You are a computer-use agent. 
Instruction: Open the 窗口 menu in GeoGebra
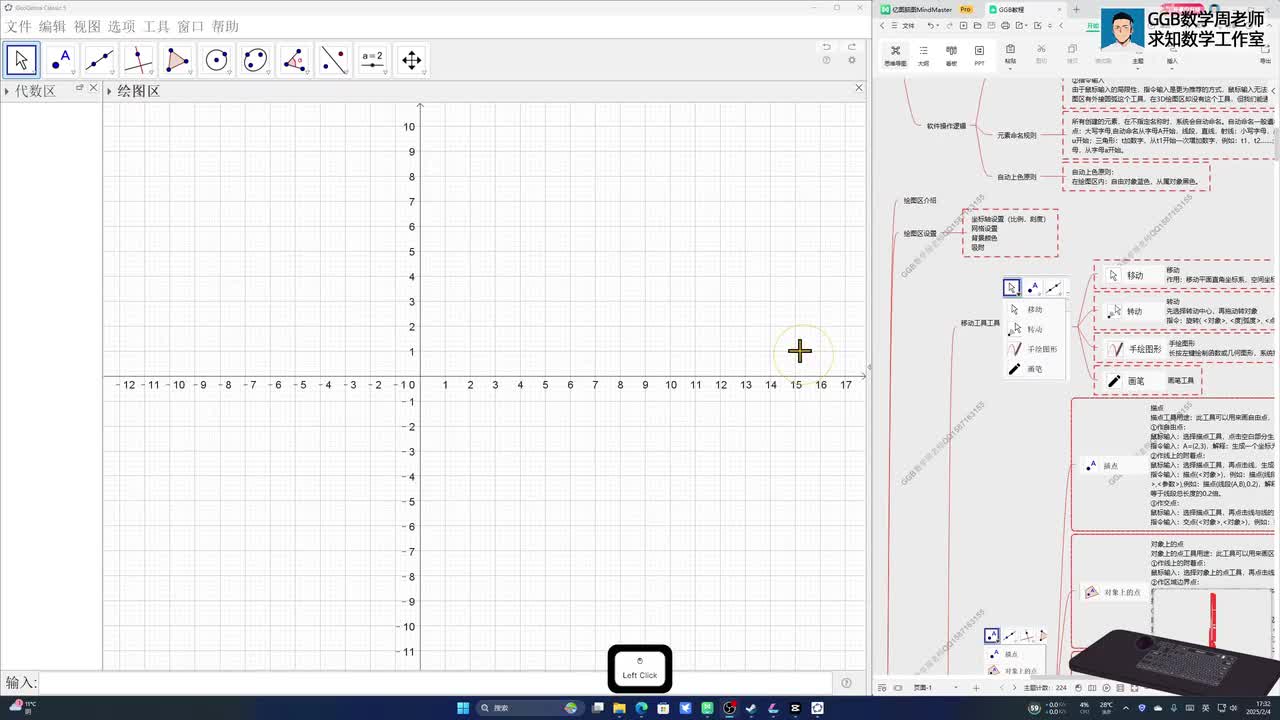click(190, 27)
